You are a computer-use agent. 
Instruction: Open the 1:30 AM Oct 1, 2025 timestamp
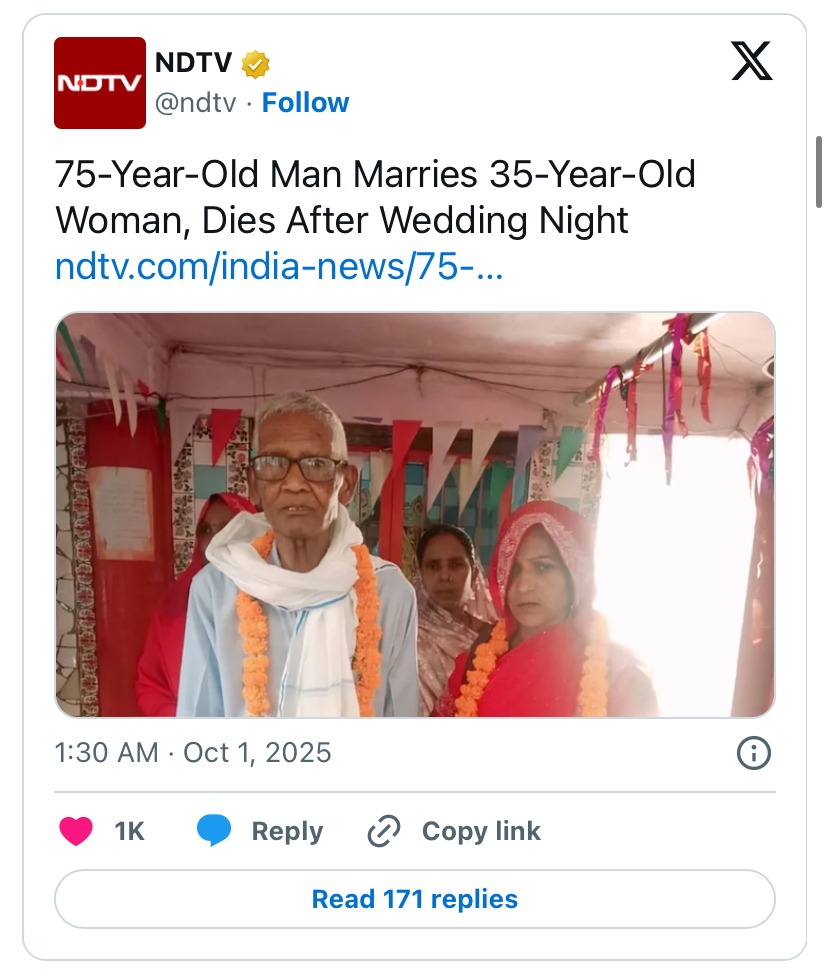[x=193, y=753]
